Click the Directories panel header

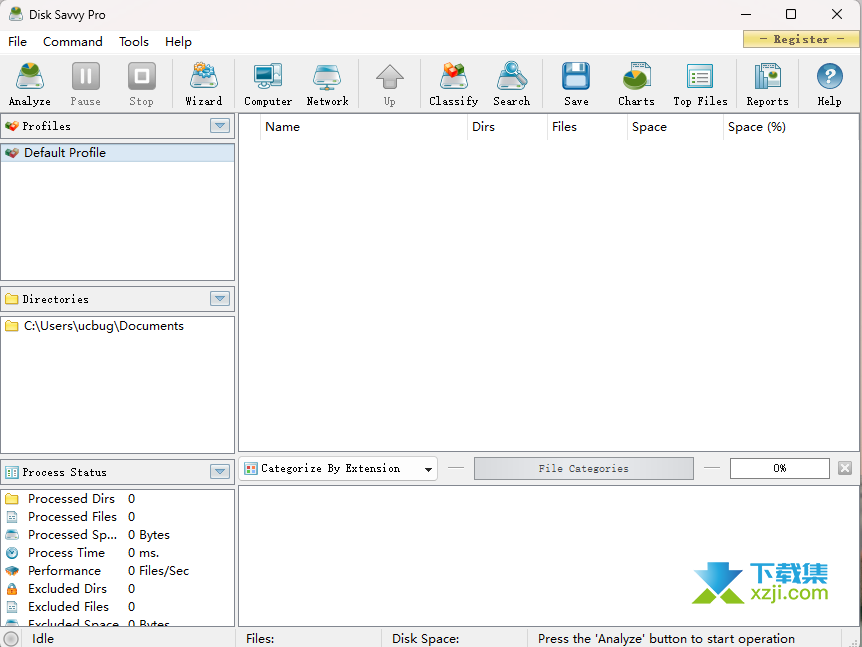pyautogui.click(x=118, y=298)
